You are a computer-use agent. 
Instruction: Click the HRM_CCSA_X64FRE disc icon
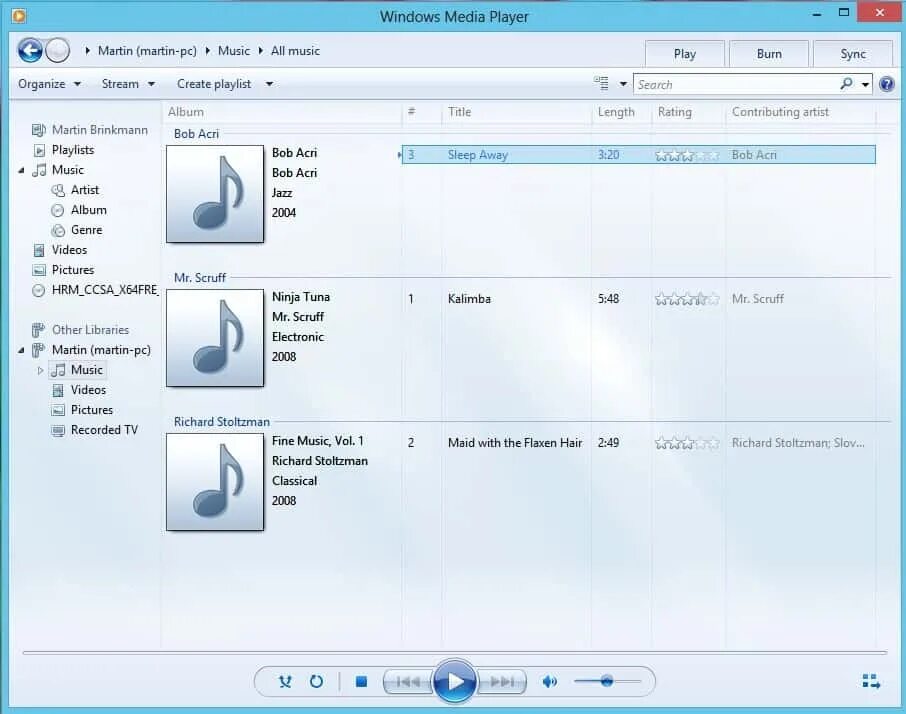(x=39, y=290)
